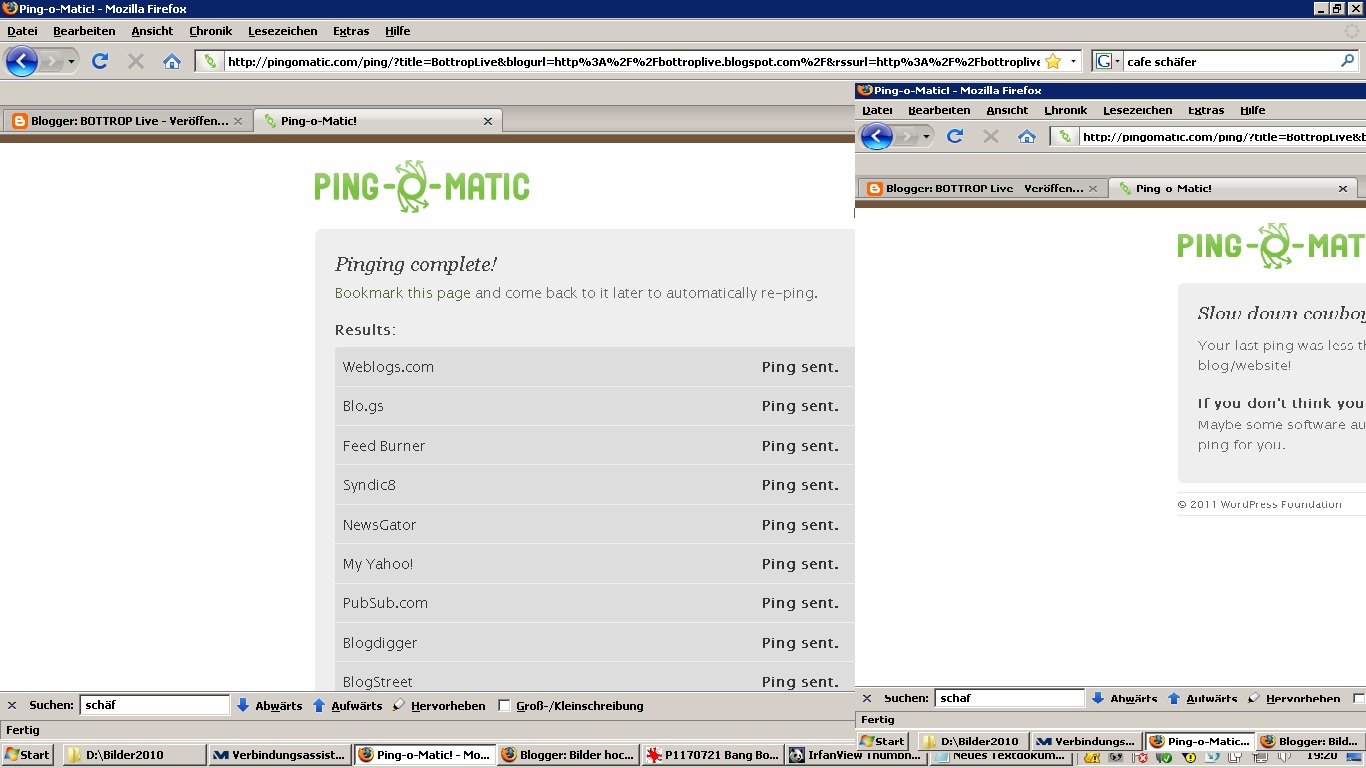Click the address field in the right Firefox window
Viewport: 1366px width, 768px height.
(x=1222, y=136)
